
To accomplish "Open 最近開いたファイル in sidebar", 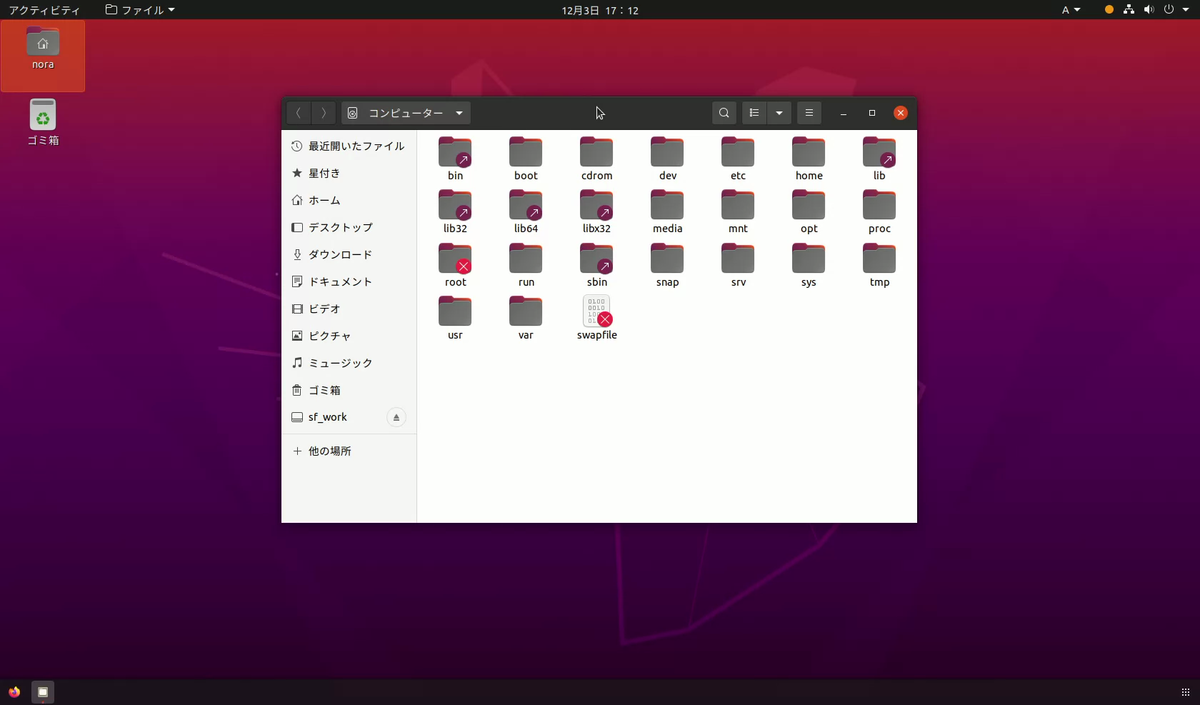I will point(349,146).
